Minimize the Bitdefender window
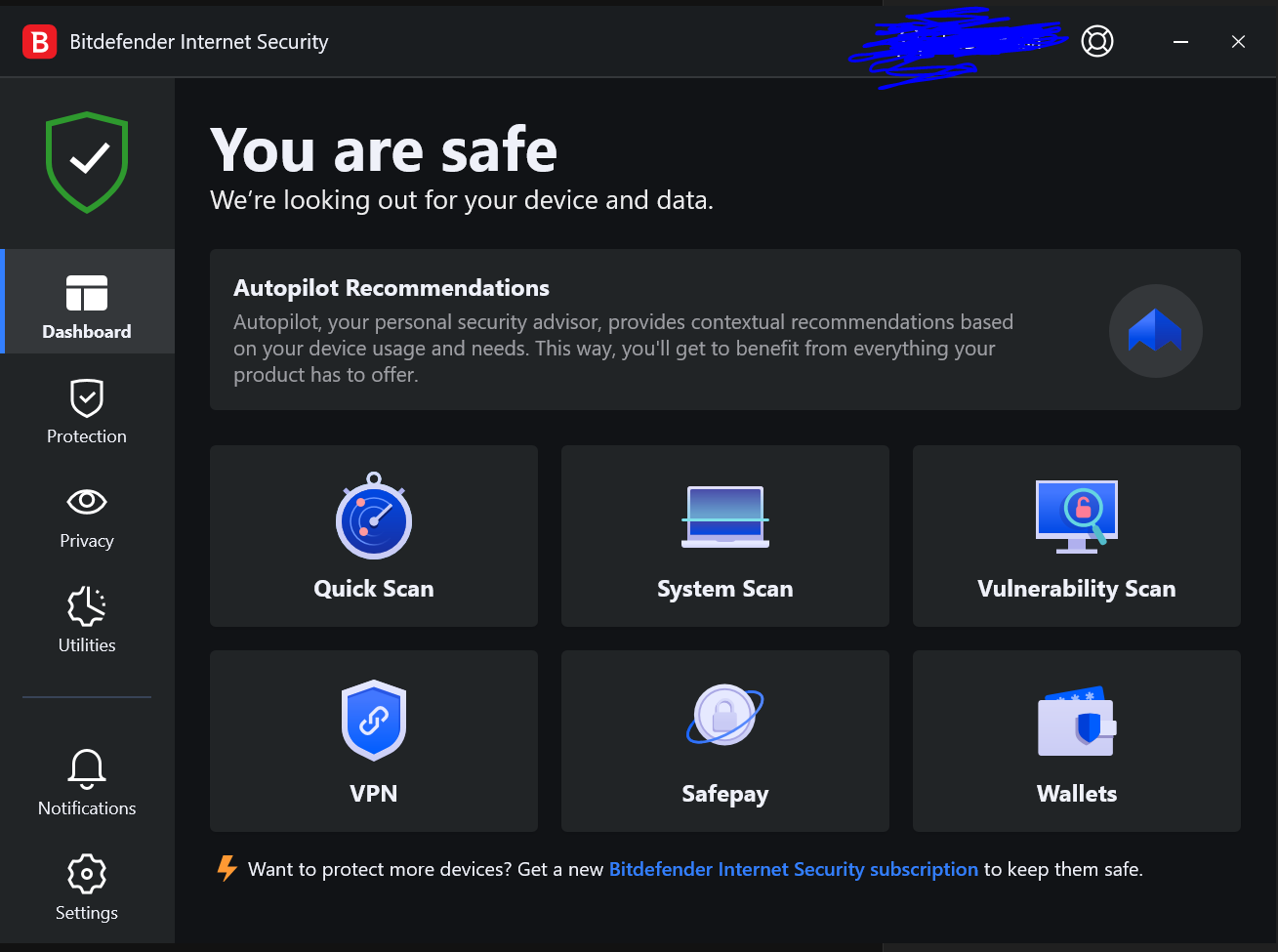The height and width of the screenshot is (952, 1278). [1181, 42]
